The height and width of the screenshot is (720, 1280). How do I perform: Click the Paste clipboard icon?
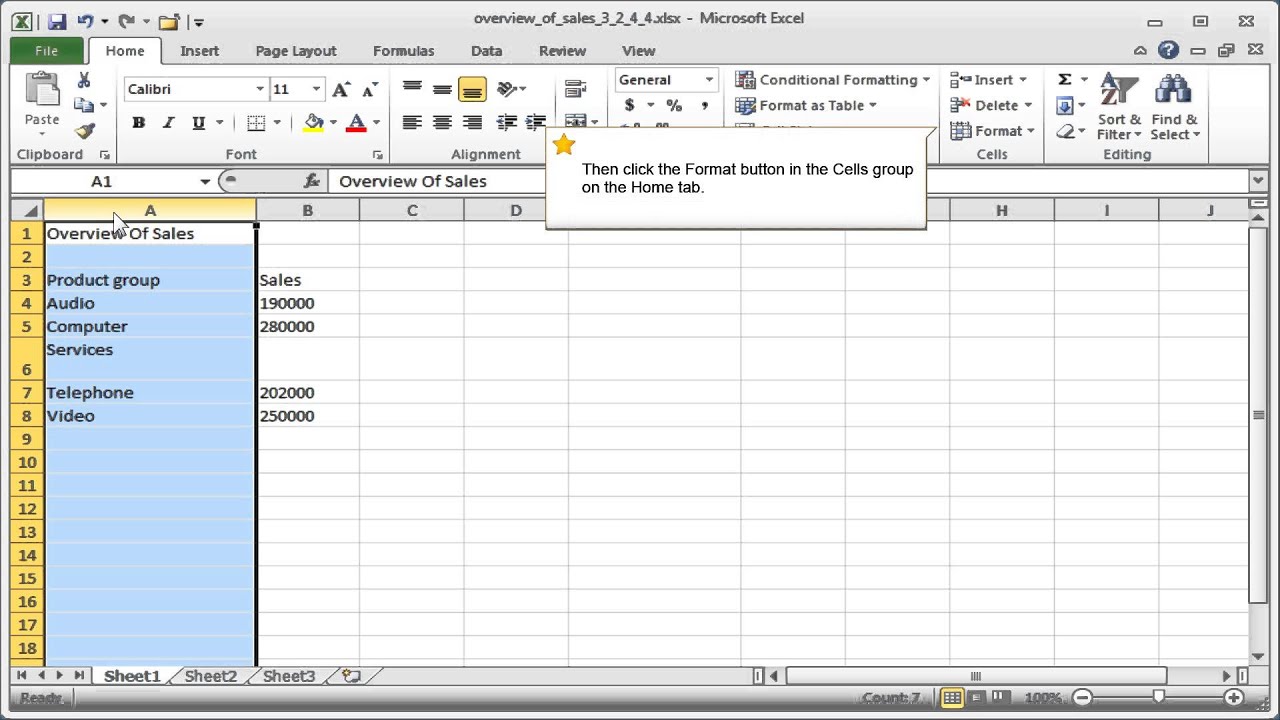(x=42, y=90)
